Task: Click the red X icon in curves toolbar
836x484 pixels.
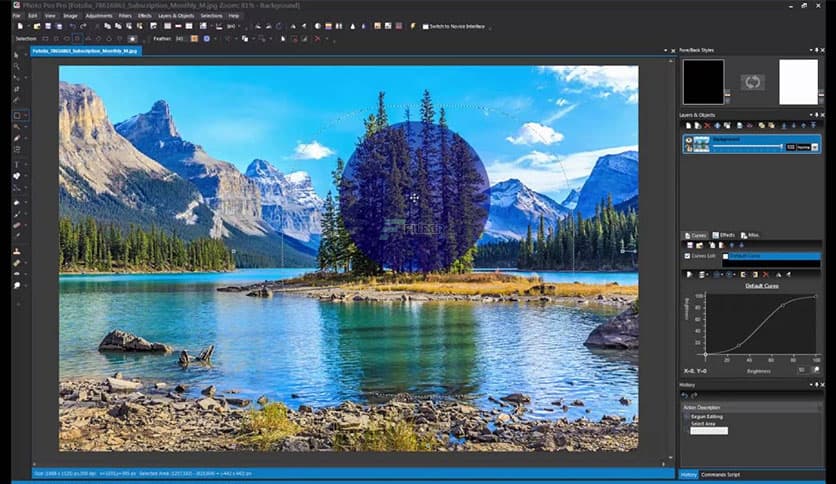Action: (x=766, y=275)
